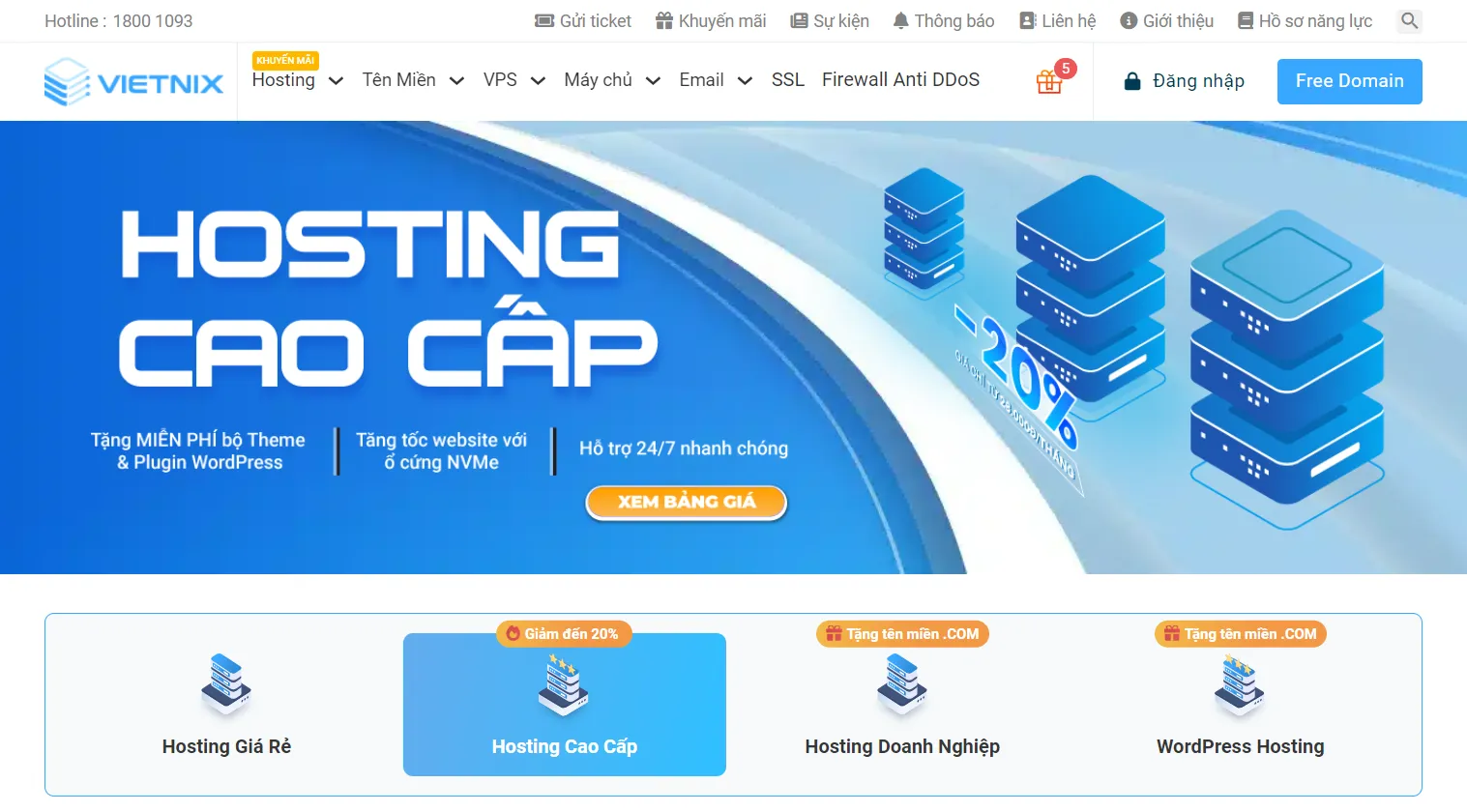Click the Giảm đến 20% badge
The width and height of the screenshot is (1467, 812).
tap(564, 634)
